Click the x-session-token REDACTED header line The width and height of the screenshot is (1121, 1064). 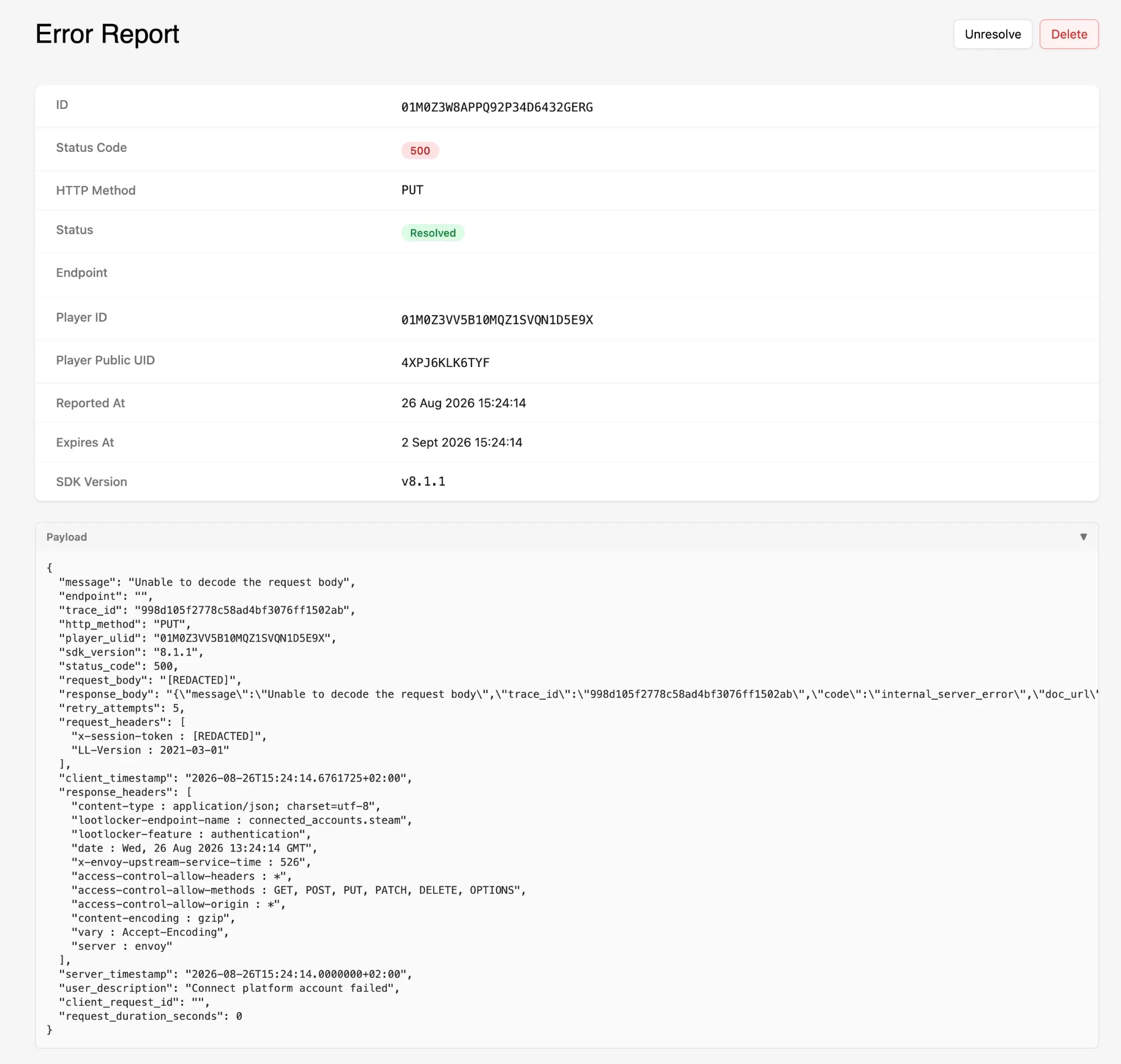coord(169,736)
